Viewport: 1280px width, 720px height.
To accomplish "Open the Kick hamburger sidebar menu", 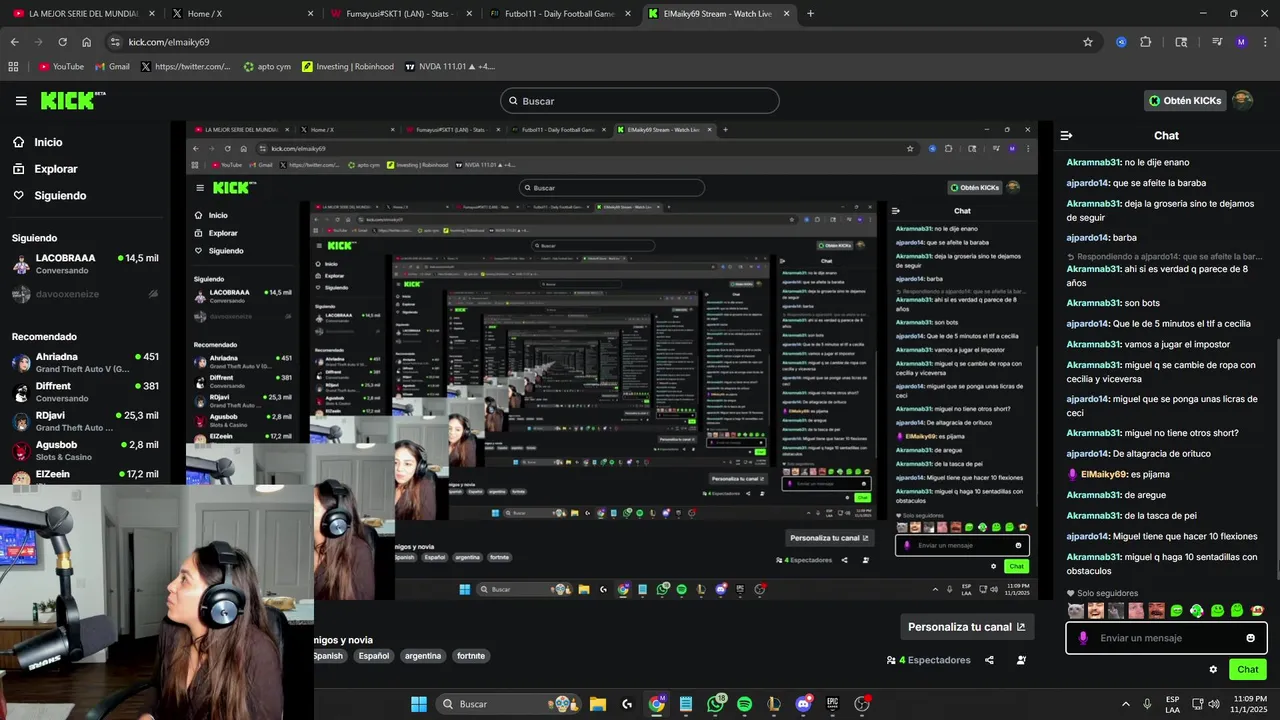I will pyautogui.click(x=21, y=101).
